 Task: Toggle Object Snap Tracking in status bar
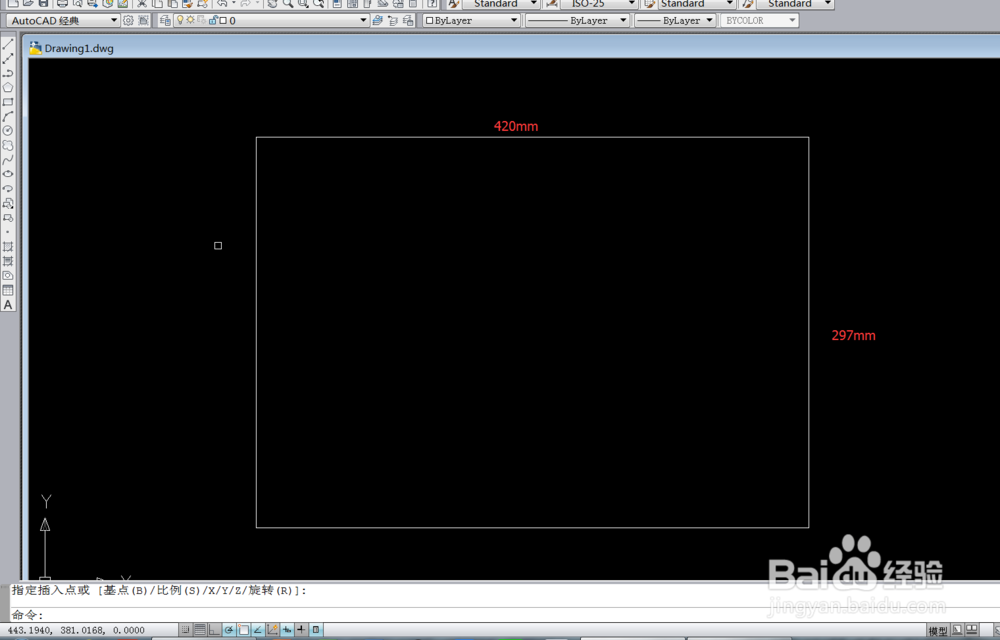point(258,630)
